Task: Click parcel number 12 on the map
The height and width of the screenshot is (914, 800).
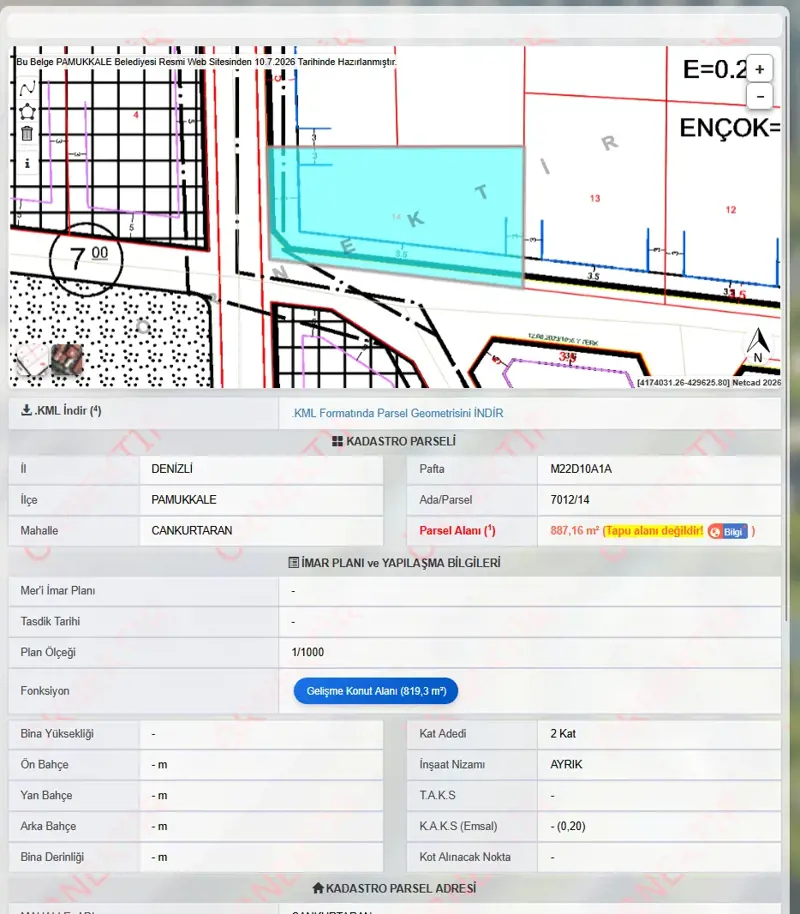Action: pos(731,210)
